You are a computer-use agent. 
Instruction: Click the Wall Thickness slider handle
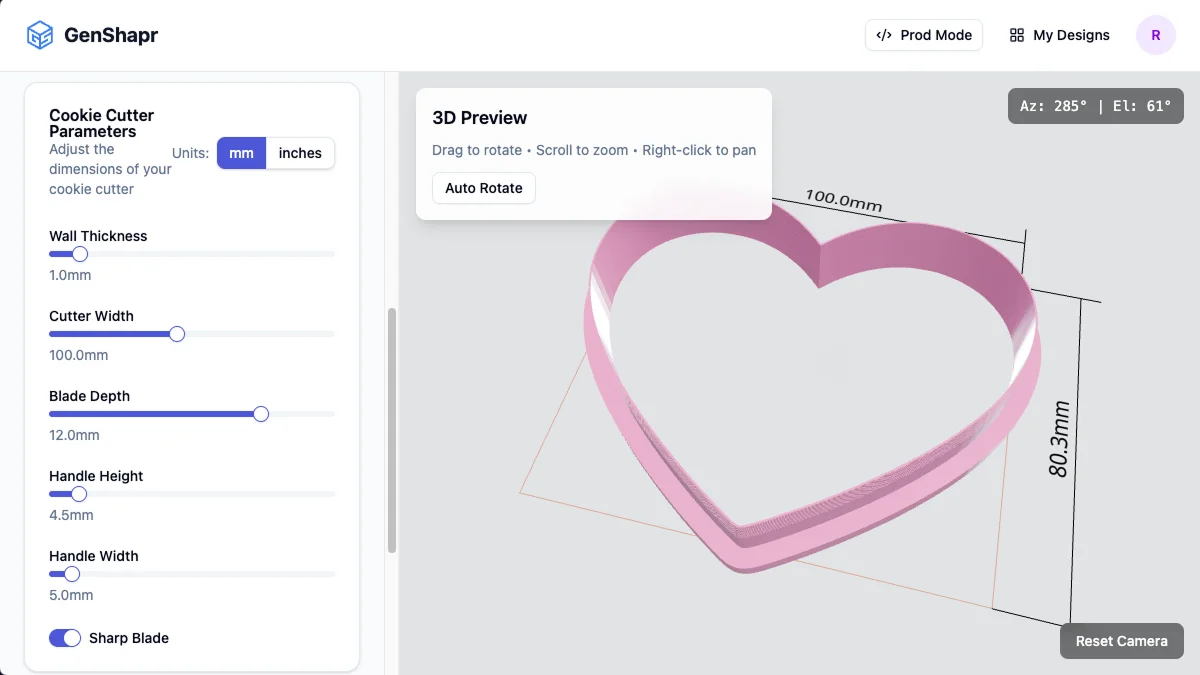(x=80, y=254)
